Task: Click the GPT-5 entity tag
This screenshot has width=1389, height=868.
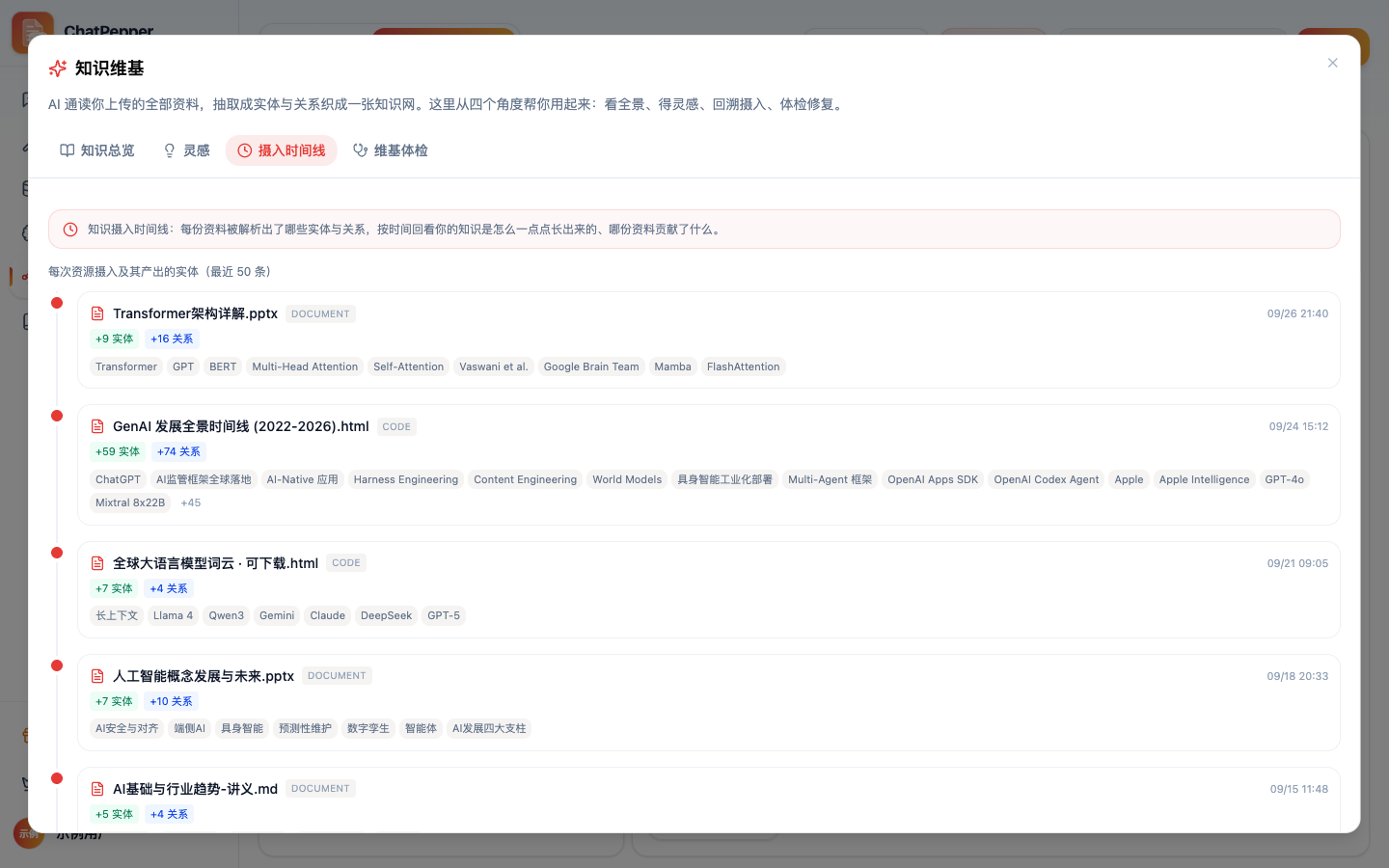Action: (444, 615)
